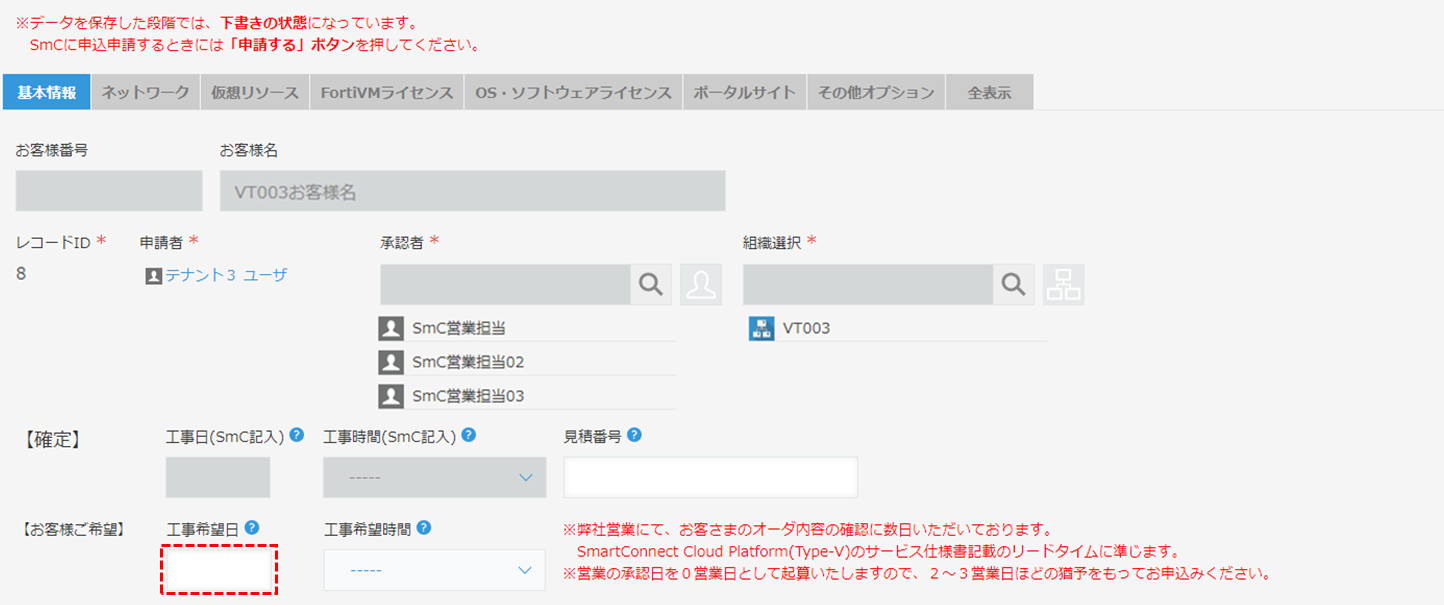Click the user icon beside SmC営業担当02
Screen dimensions: 1444x605
(390, 362)
